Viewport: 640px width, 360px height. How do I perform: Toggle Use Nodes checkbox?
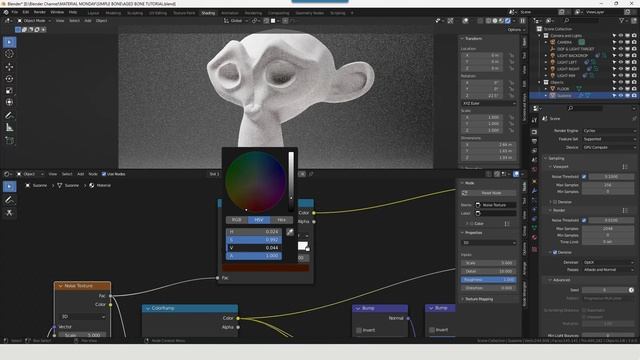pos(104,174)
